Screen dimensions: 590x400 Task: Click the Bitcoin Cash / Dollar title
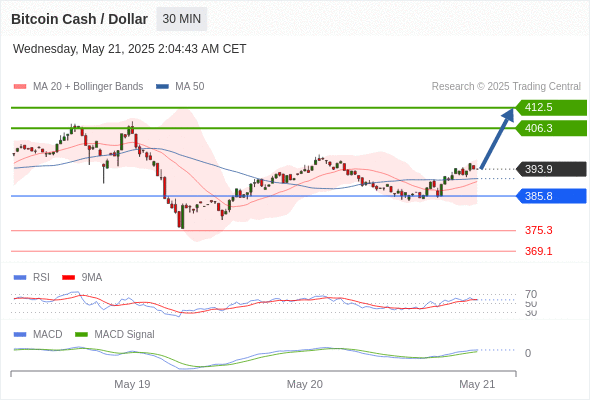point(79,19)
